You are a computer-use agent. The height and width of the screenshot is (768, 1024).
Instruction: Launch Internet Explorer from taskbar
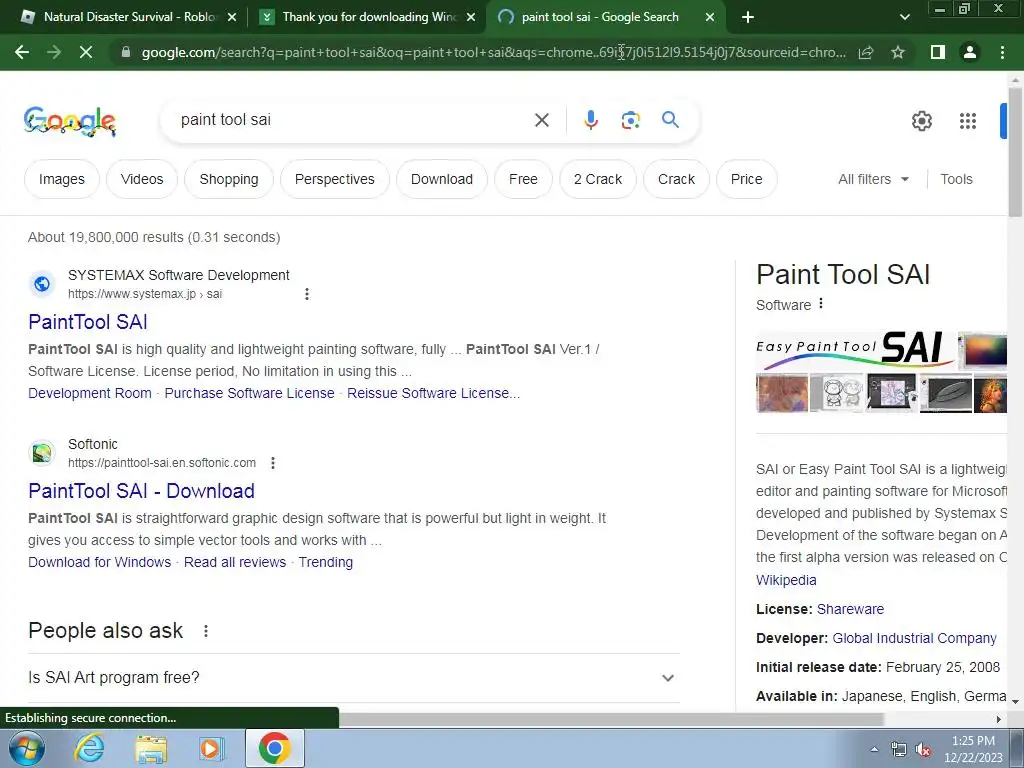(x=89, y=748)
